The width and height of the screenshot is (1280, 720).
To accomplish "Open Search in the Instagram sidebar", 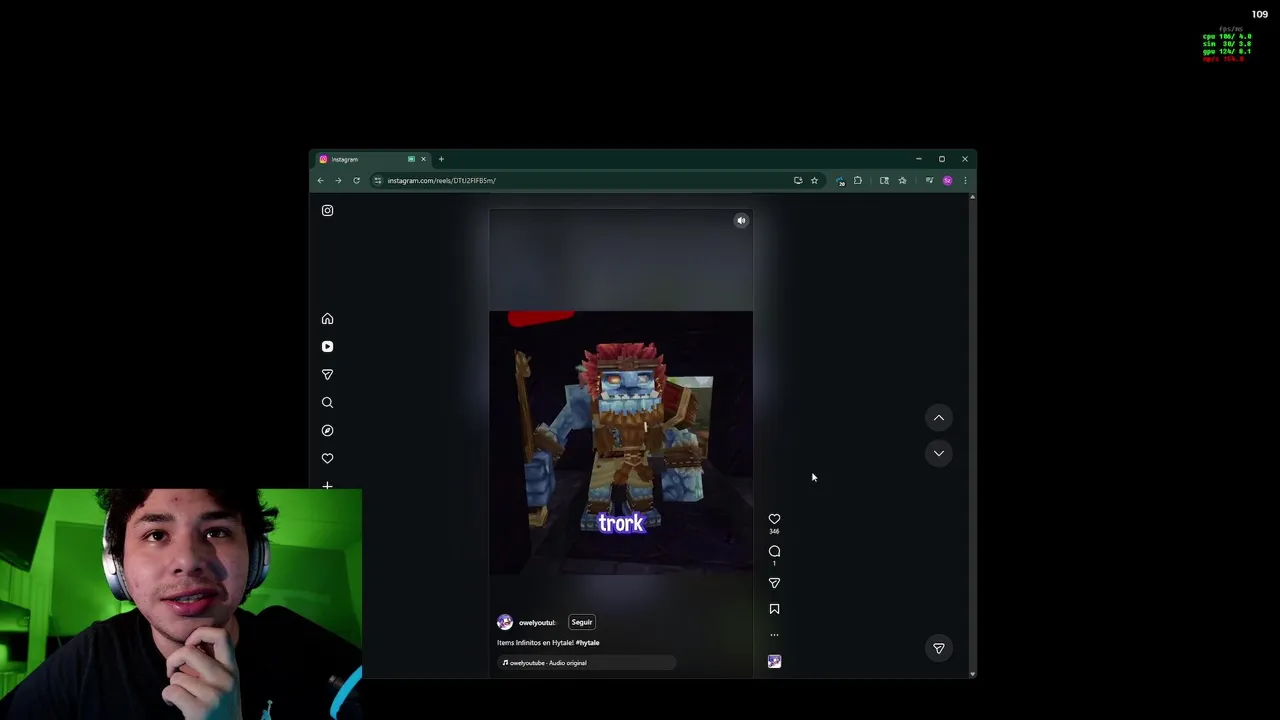I will [x=327, y=402].
